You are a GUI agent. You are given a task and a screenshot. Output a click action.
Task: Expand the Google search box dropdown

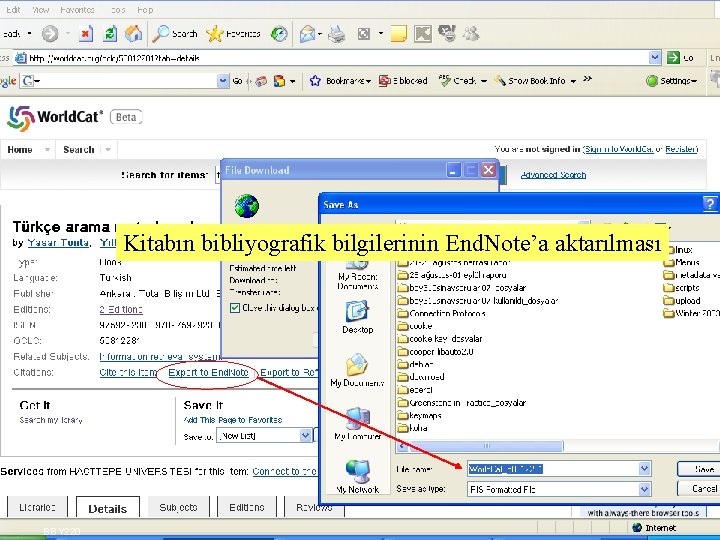223,81
